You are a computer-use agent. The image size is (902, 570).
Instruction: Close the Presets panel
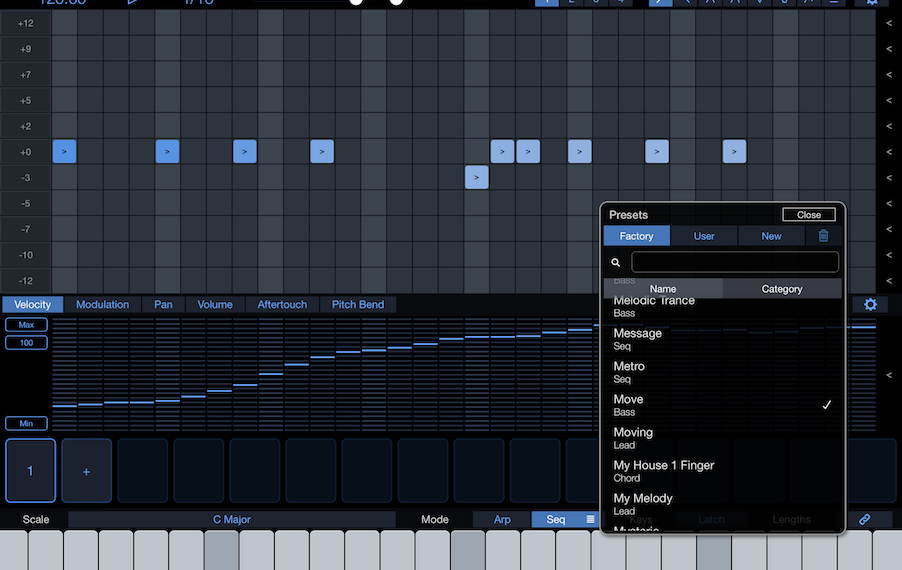click(x=808, y=215)
